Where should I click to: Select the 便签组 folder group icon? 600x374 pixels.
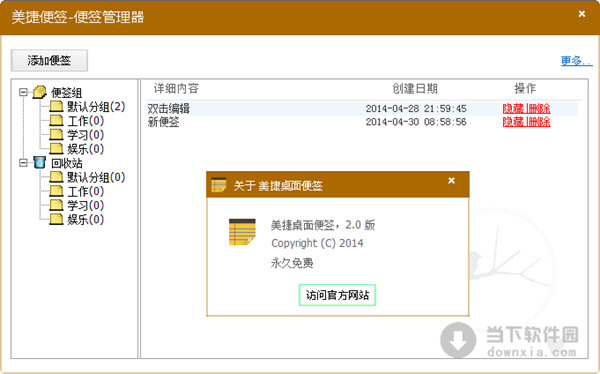39,92
